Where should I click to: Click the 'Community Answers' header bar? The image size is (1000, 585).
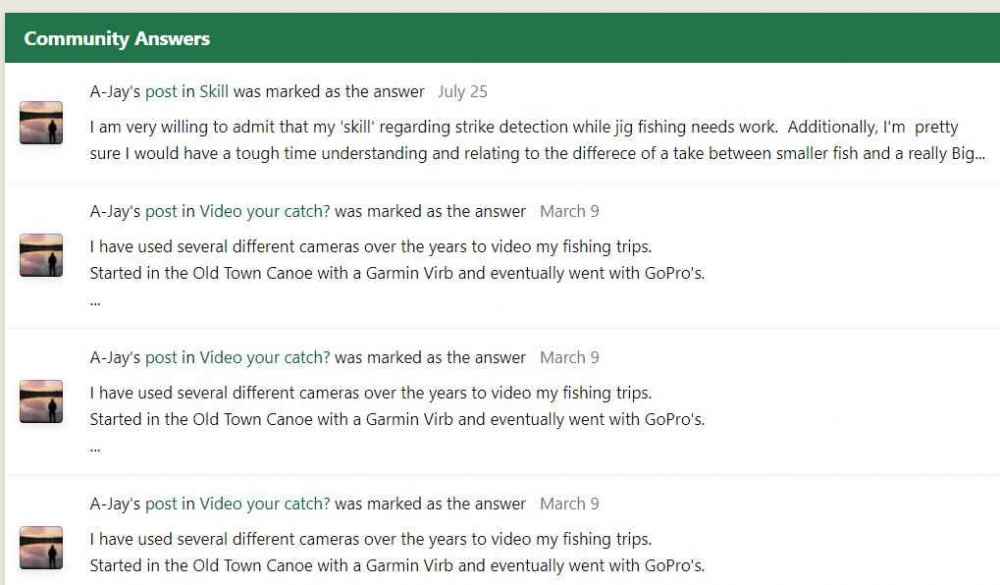click(x=503, y=38)
